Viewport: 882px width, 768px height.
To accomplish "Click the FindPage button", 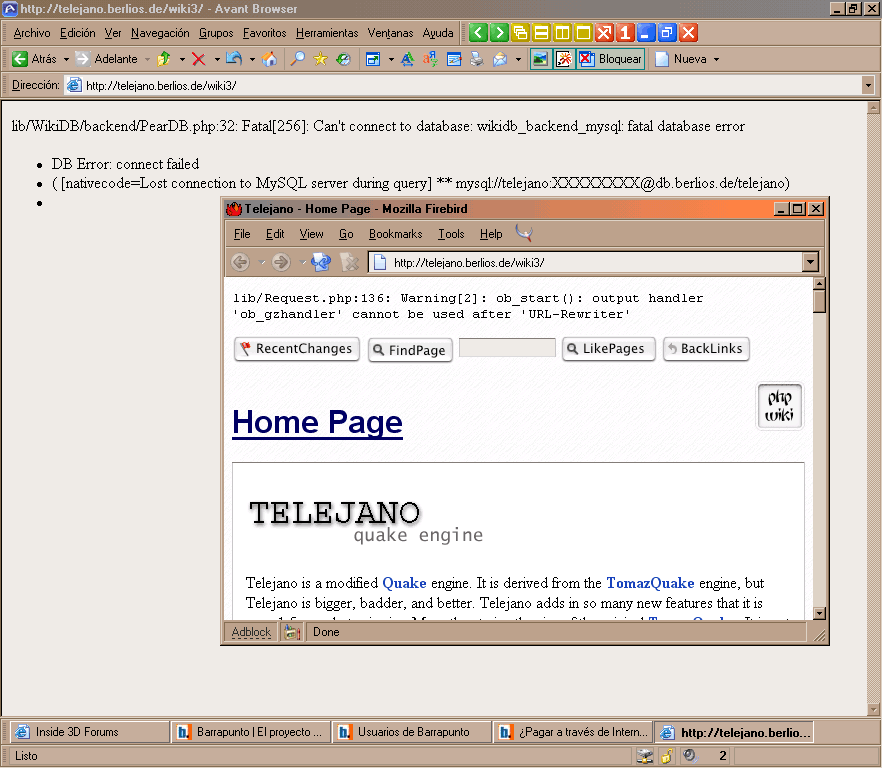I will point(411,350).
